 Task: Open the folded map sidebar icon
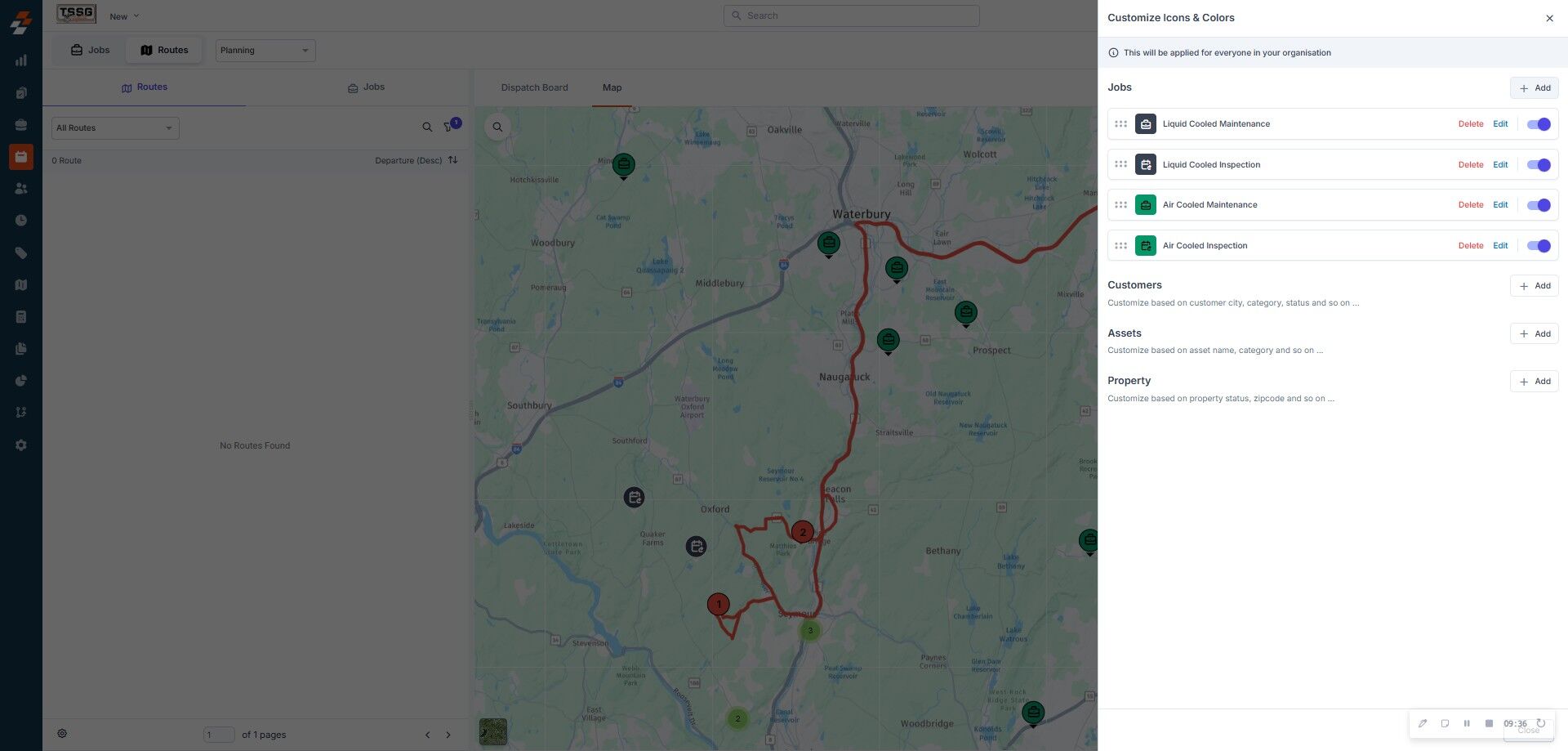point(21,284)
